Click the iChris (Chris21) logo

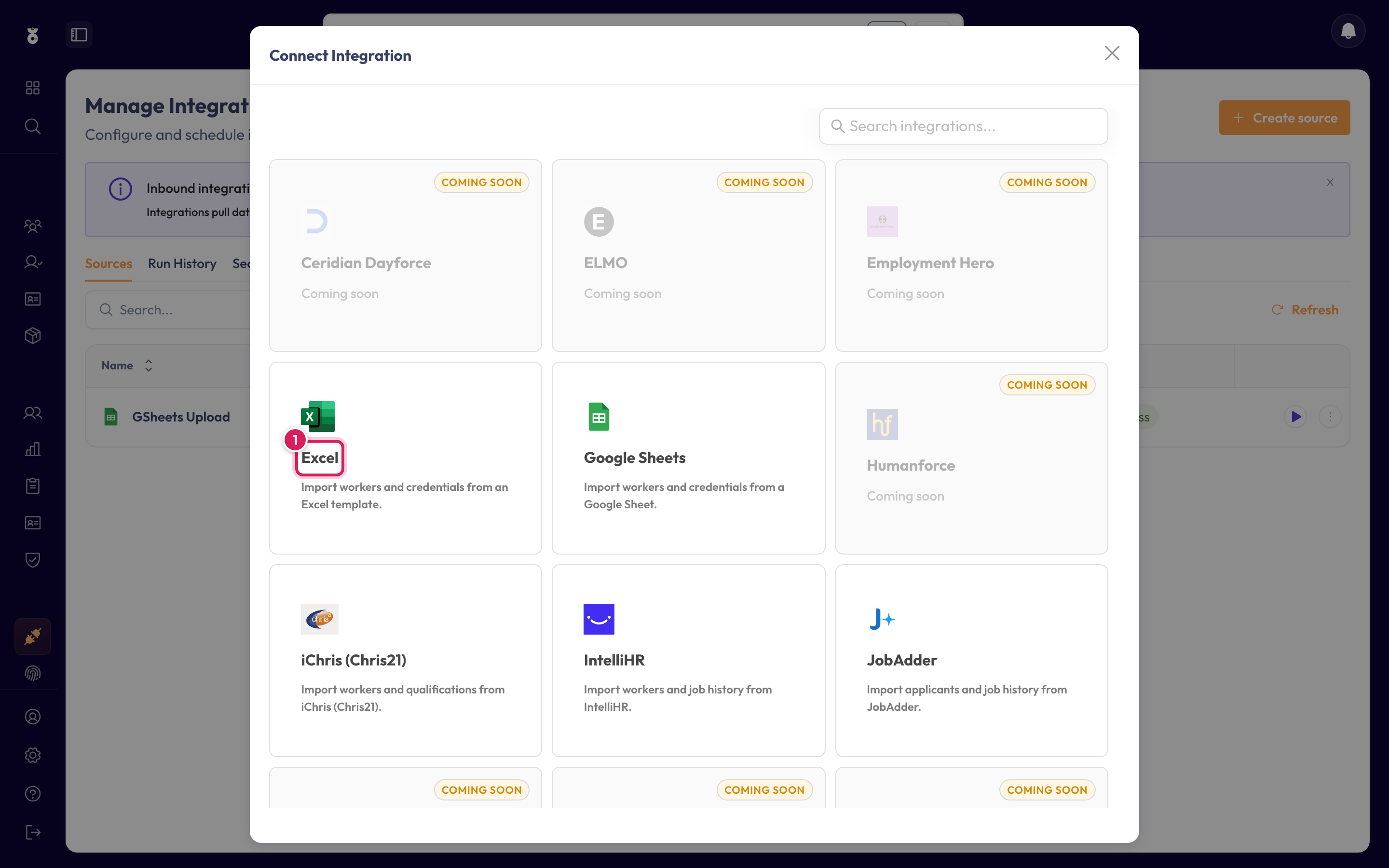coord(320,619)
